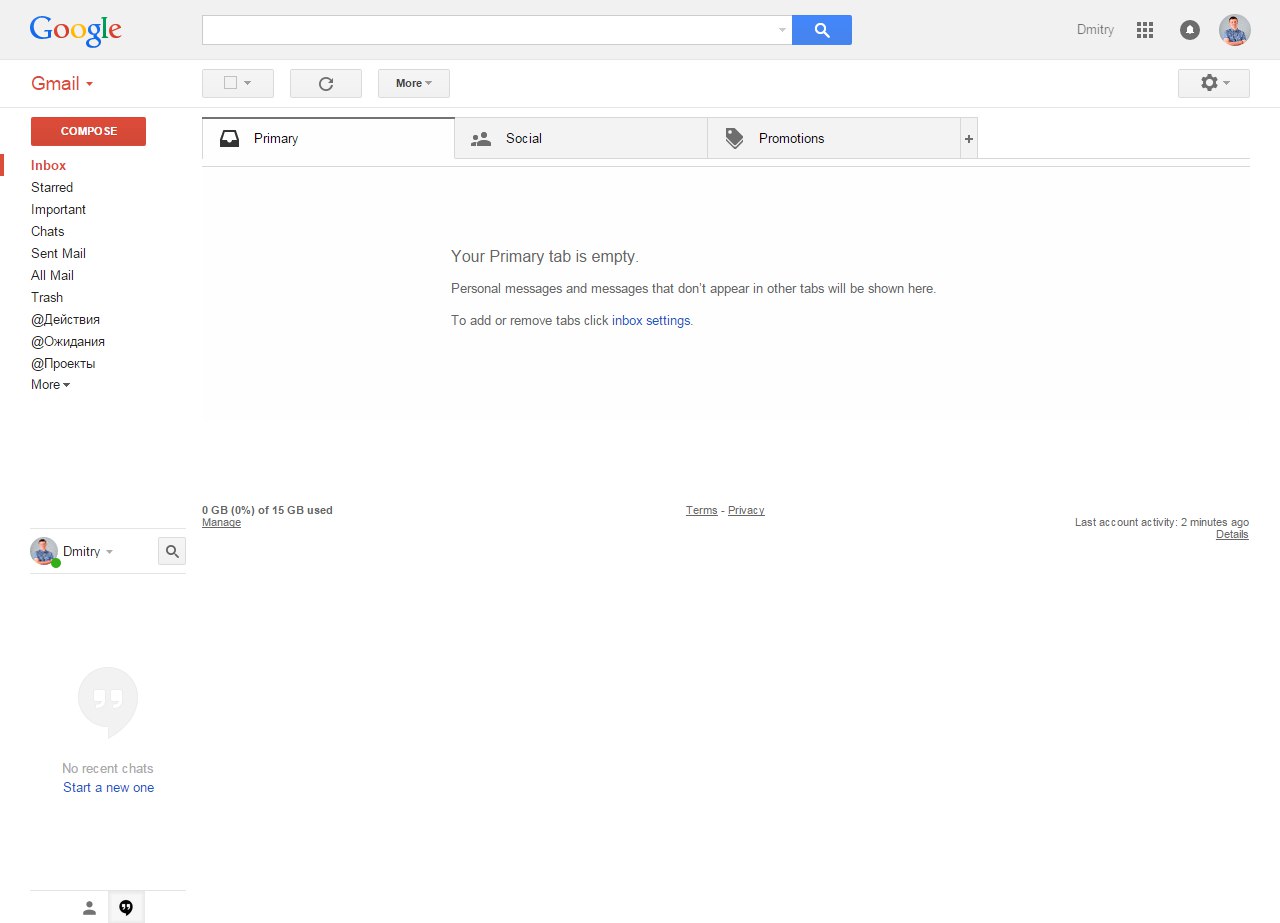Open the More actions dropdown
Screen dimensions: 1280x923
(x=414, y=83)
